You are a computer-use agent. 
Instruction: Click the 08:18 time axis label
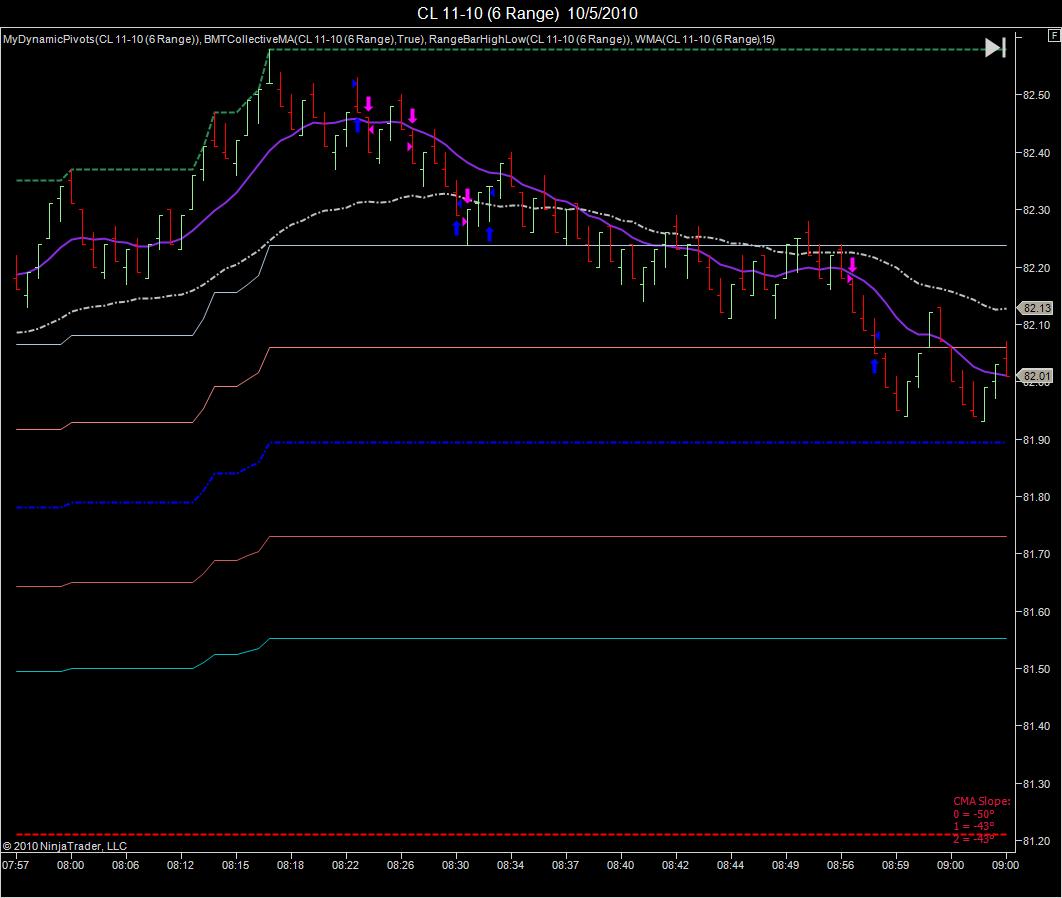point(290,865)
